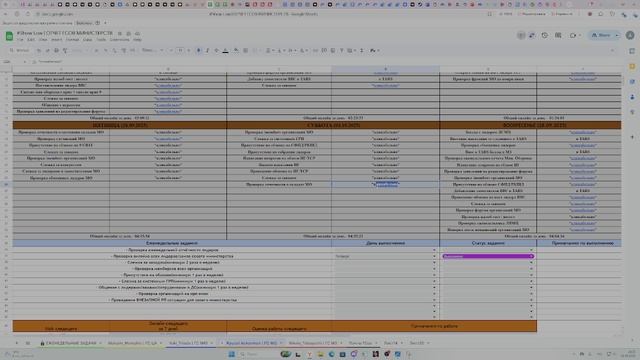Check the cloud save status icon

click(138, 33)
